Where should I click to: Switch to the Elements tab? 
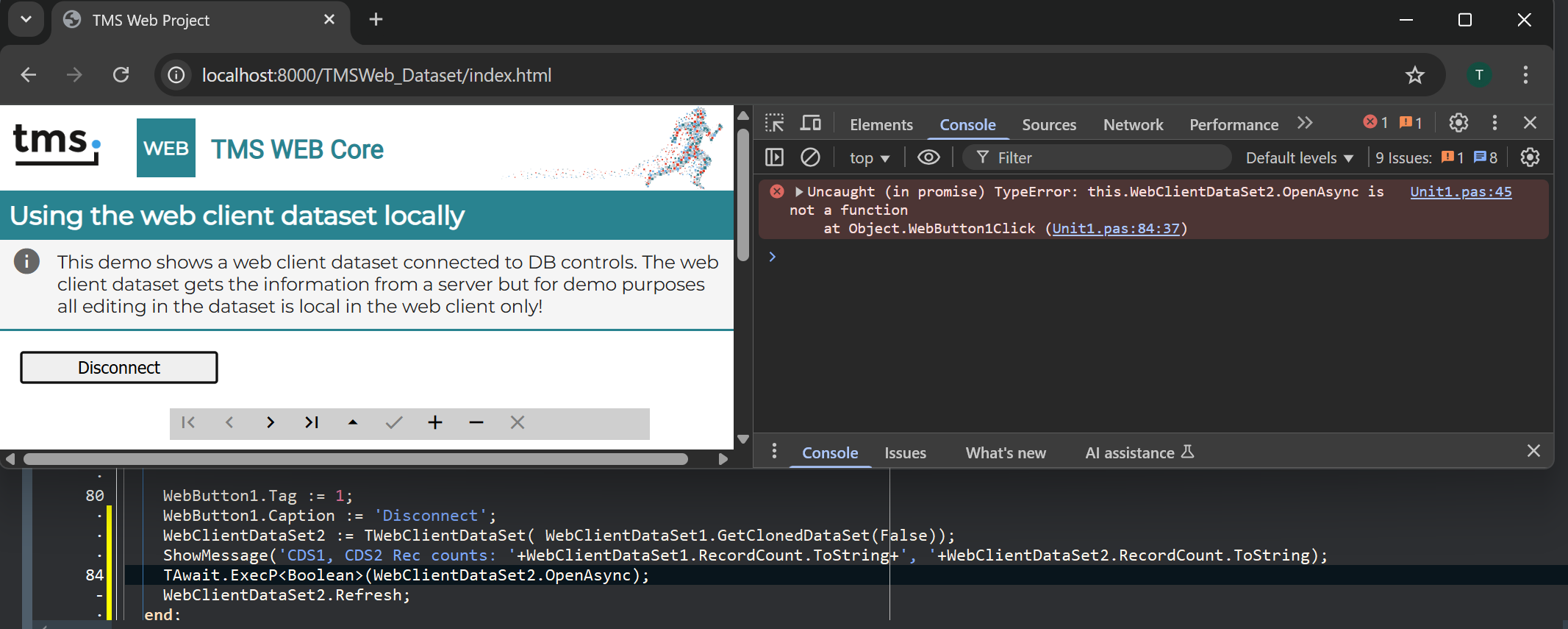pos(881,125)
